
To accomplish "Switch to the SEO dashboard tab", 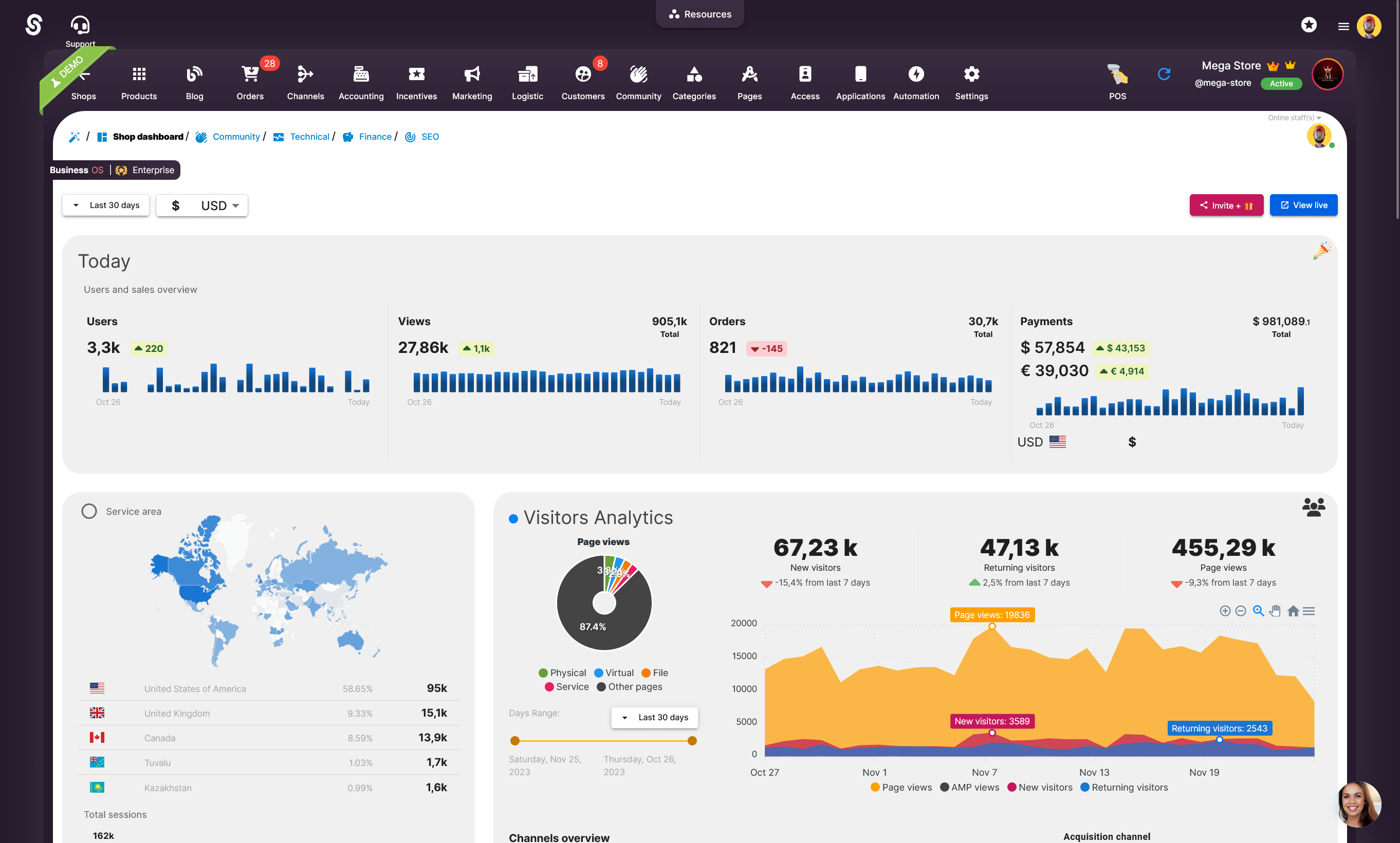I will click(430, 137).
